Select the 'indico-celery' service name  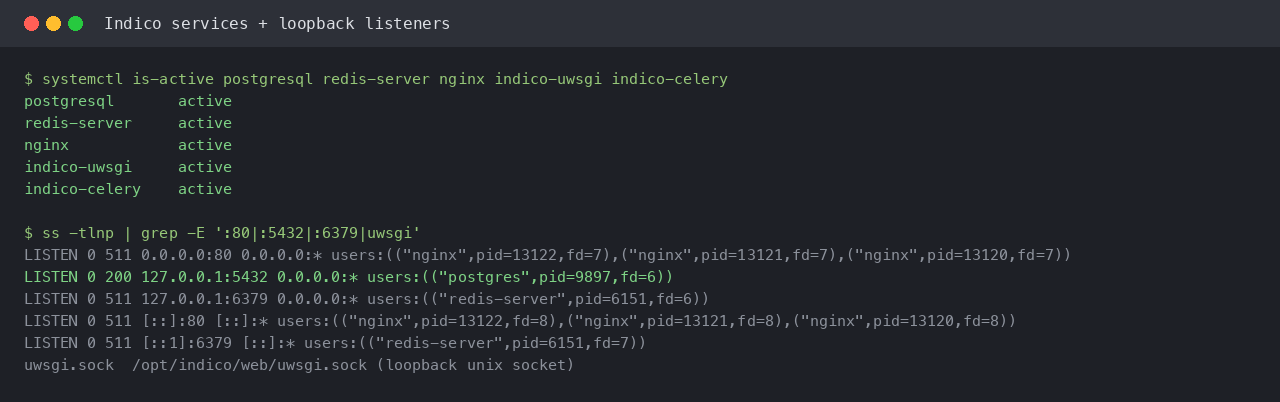pos(83,189)
